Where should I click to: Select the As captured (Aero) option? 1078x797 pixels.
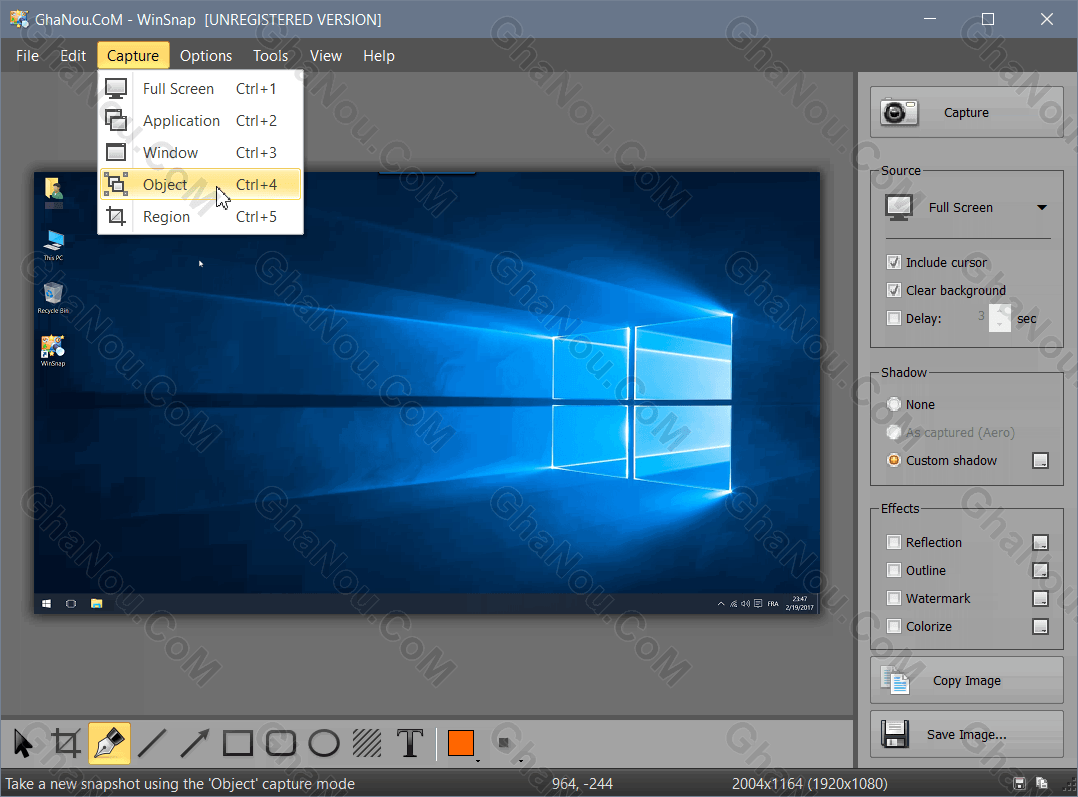point(894,433)
